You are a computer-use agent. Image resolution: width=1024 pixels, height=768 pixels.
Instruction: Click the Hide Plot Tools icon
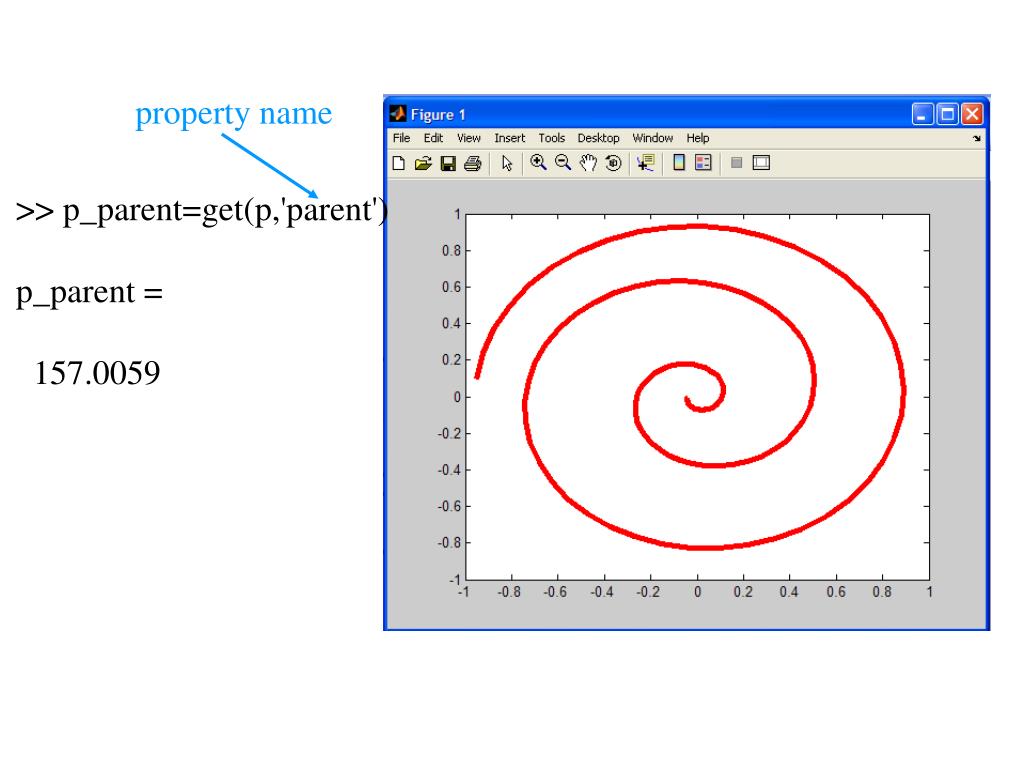point(737,163)
